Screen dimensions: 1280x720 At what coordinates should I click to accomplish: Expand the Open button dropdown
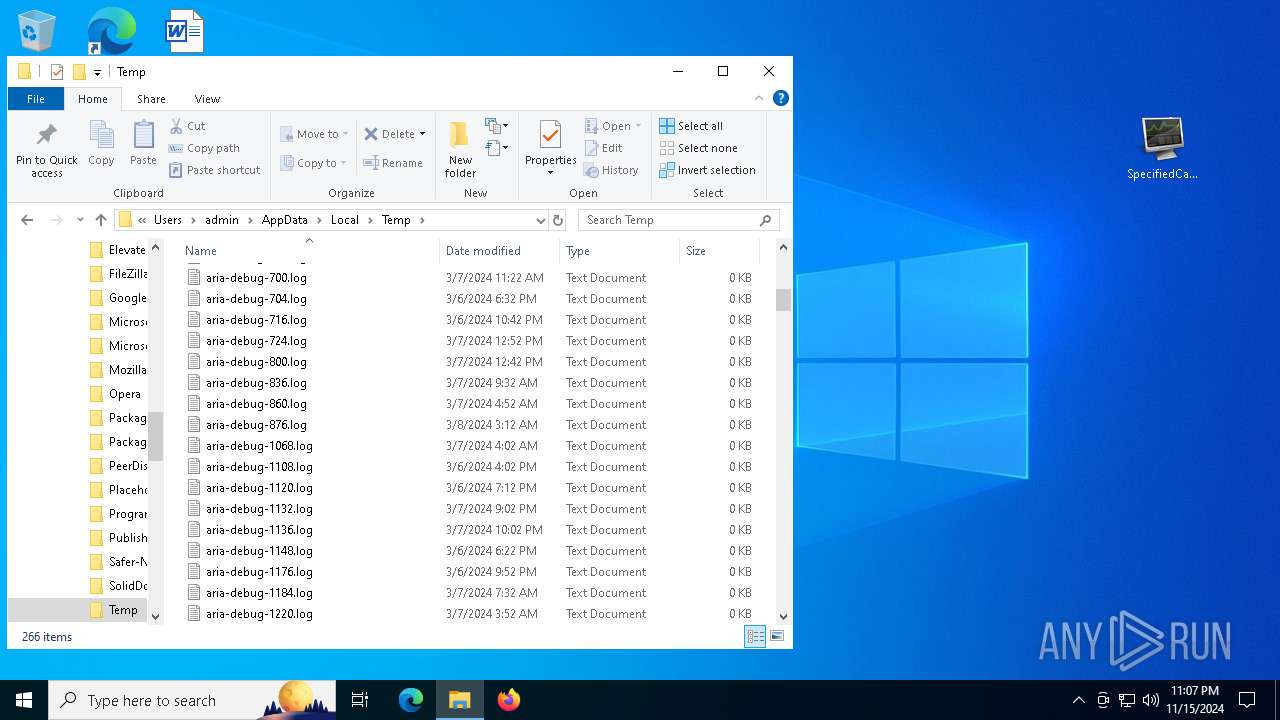[x=638, y=126]
